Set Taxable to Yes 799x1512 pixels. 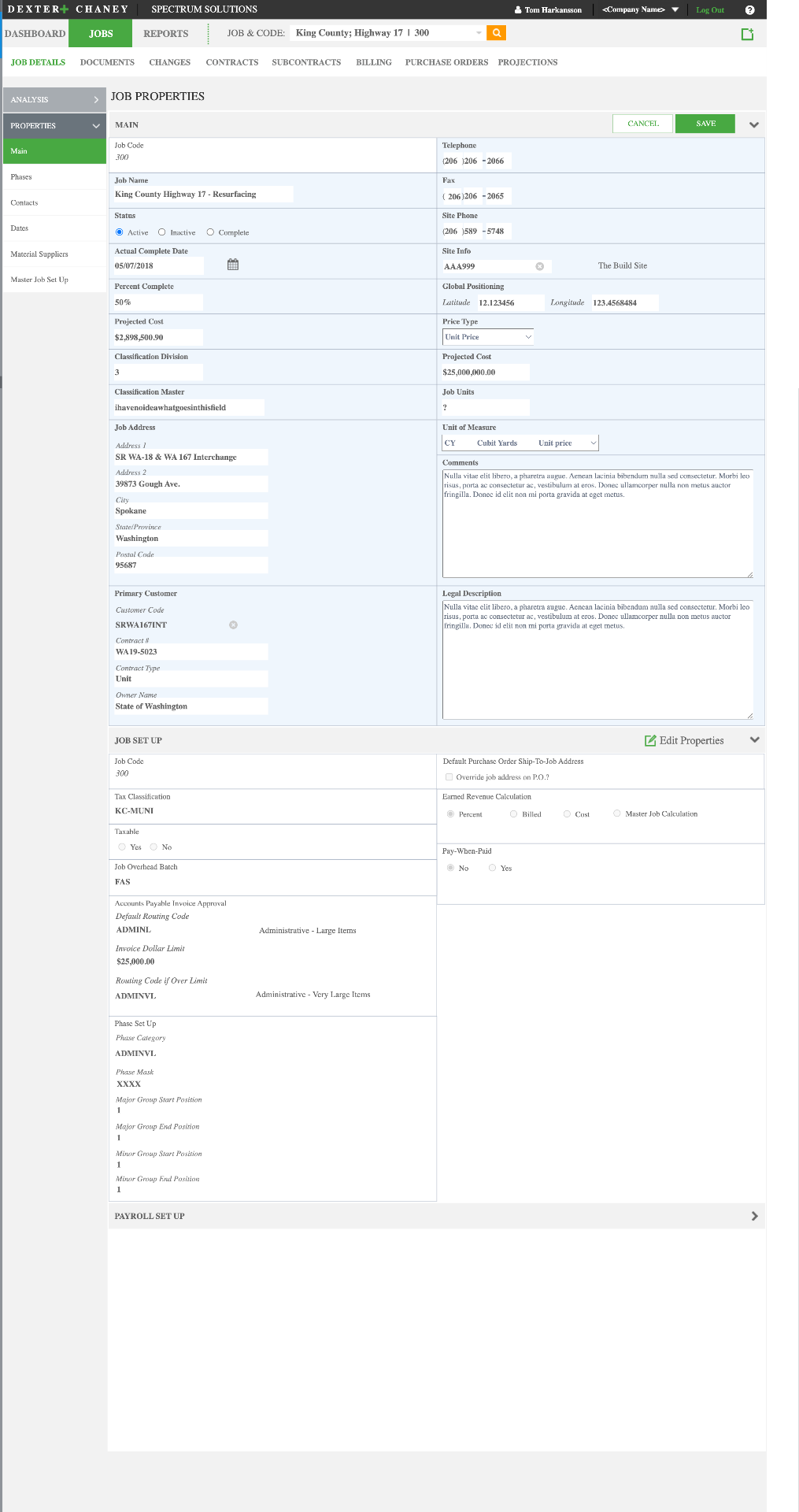(122, 847)
